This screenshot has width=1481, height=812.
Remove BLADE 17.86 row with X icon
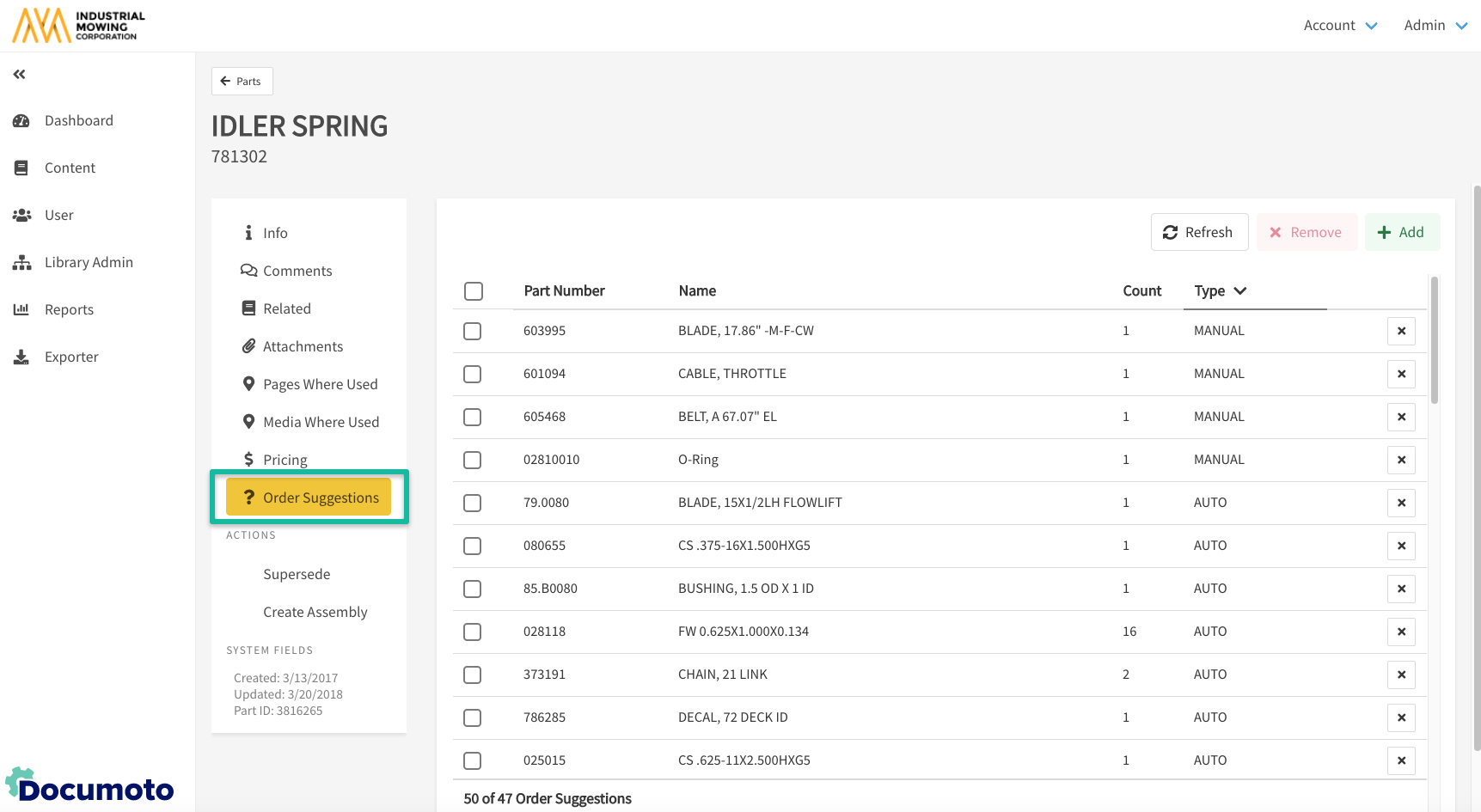click(1401, 331)
